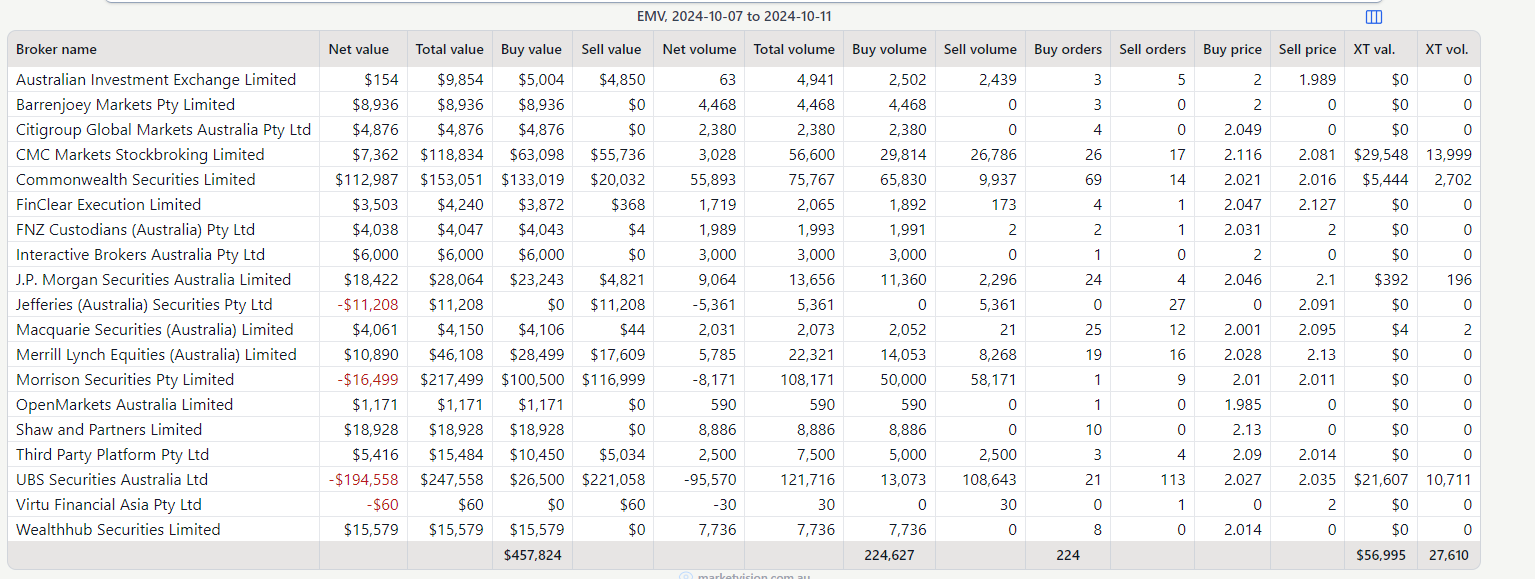The image size is (1535, 579).
Task: Click the Buy volume column header
Action: 889,49
